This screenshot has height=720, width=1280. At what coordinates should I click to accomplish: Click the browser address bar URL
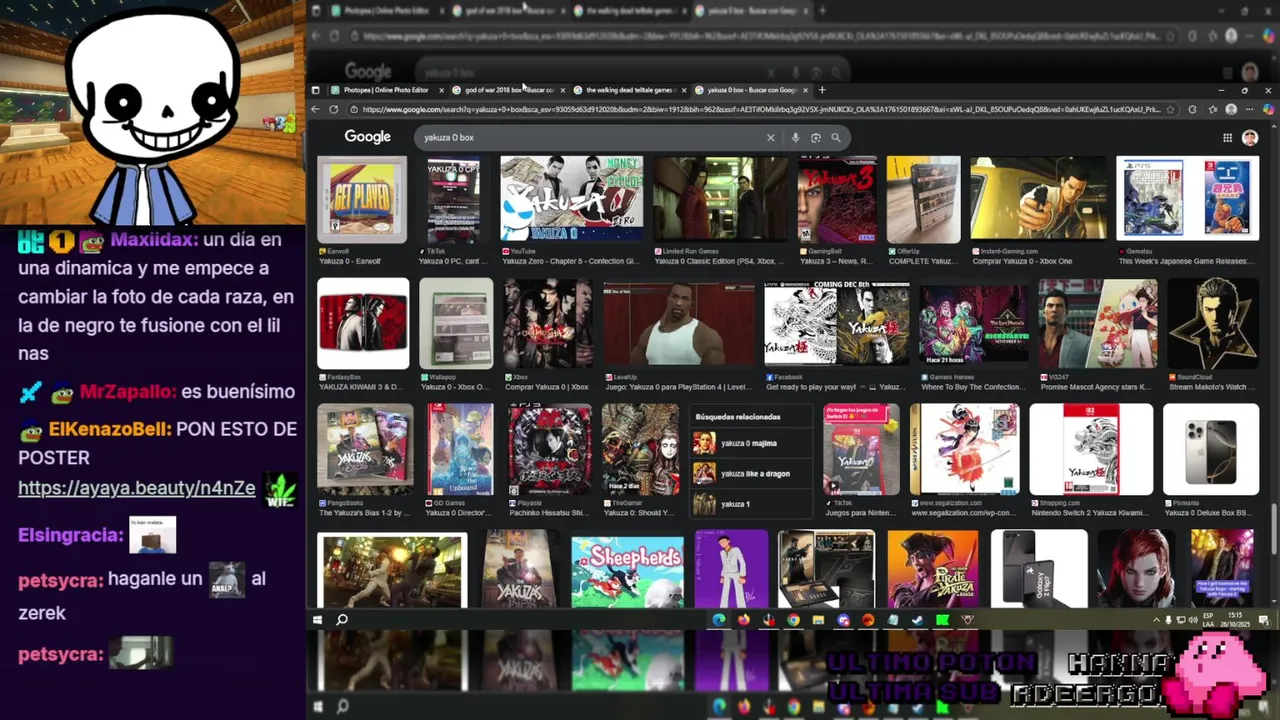point(760,109)
